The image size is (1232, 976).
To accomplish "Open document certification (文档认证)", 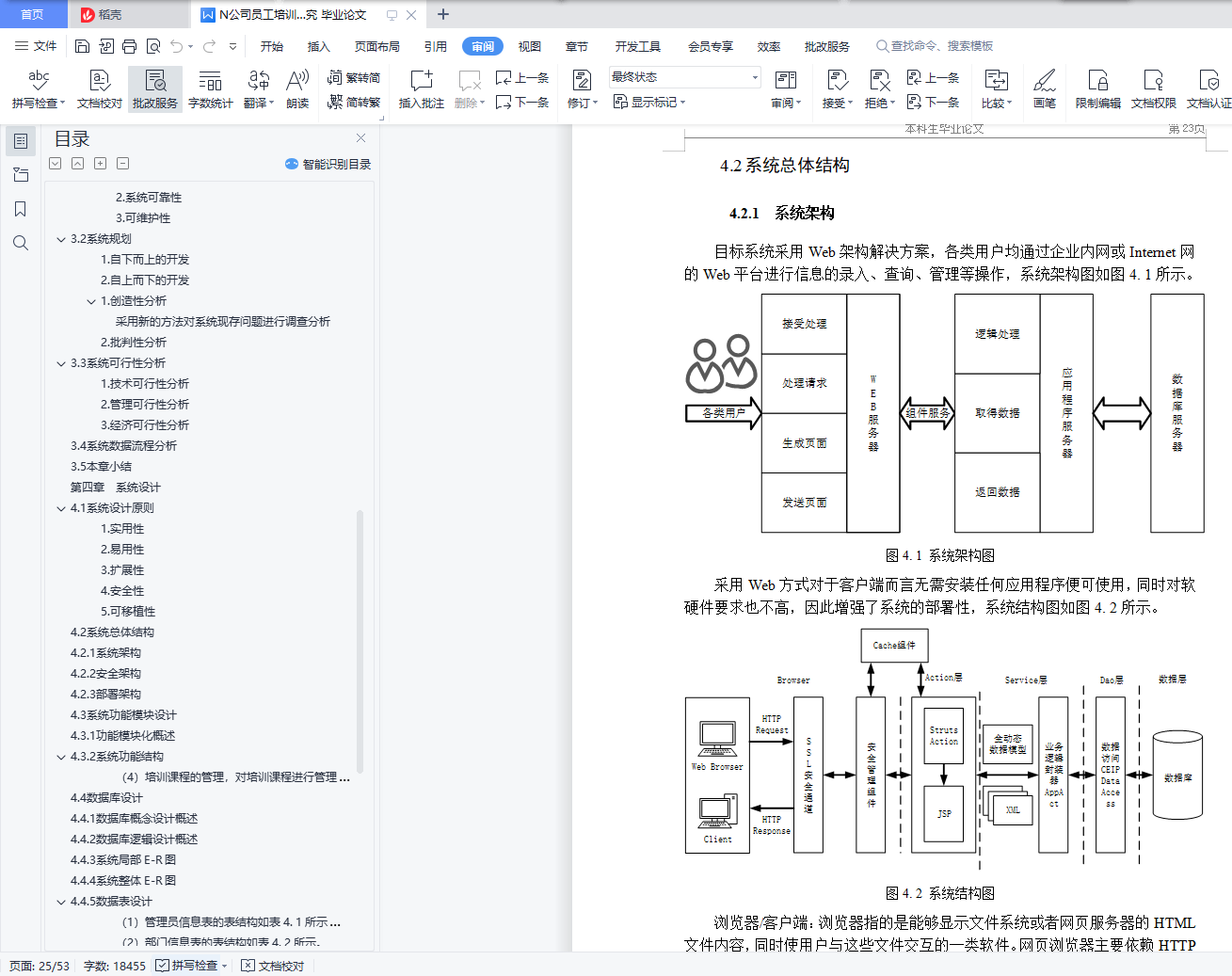I will [1209, 89].
